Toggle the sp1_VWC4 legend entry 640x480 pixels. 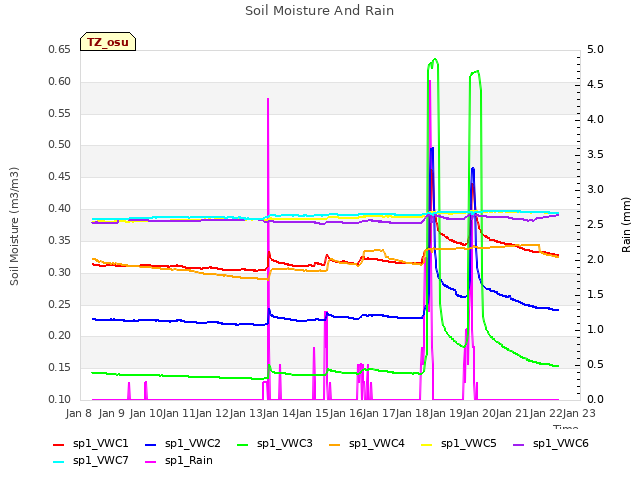[367, 444]
